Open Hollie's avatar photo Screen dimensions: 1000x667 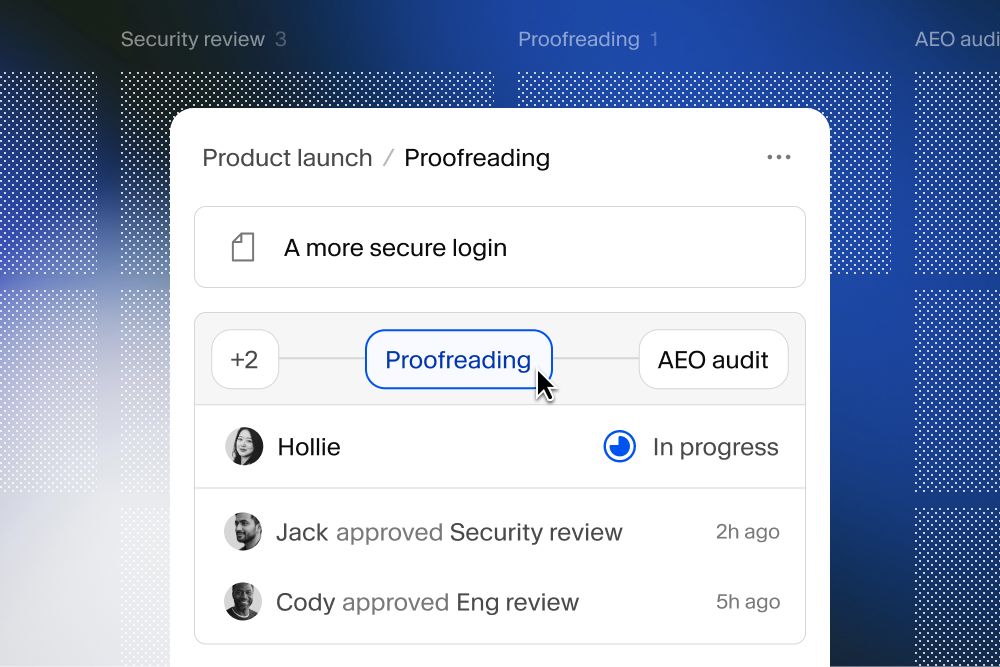tap(244, 446)
